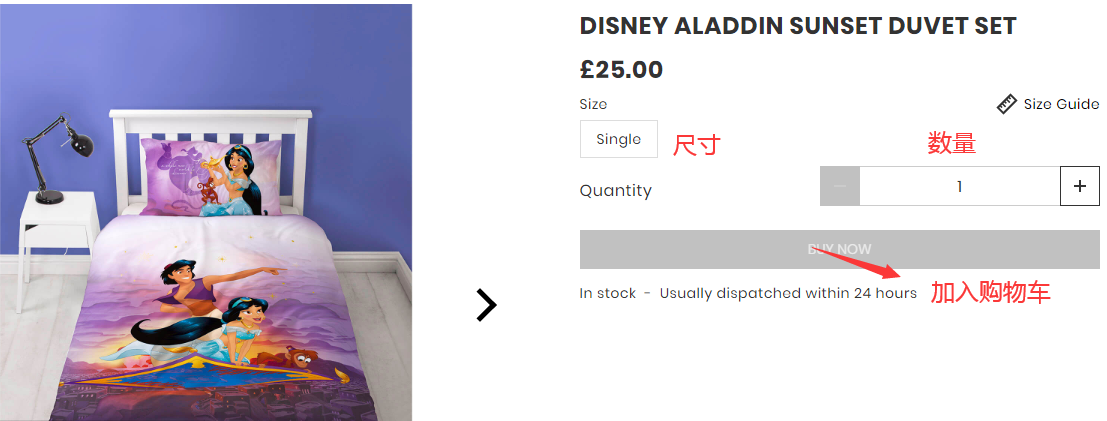The image size is (1107, 421).
Task: Click the Quantity label text
Action: (615, 191)
